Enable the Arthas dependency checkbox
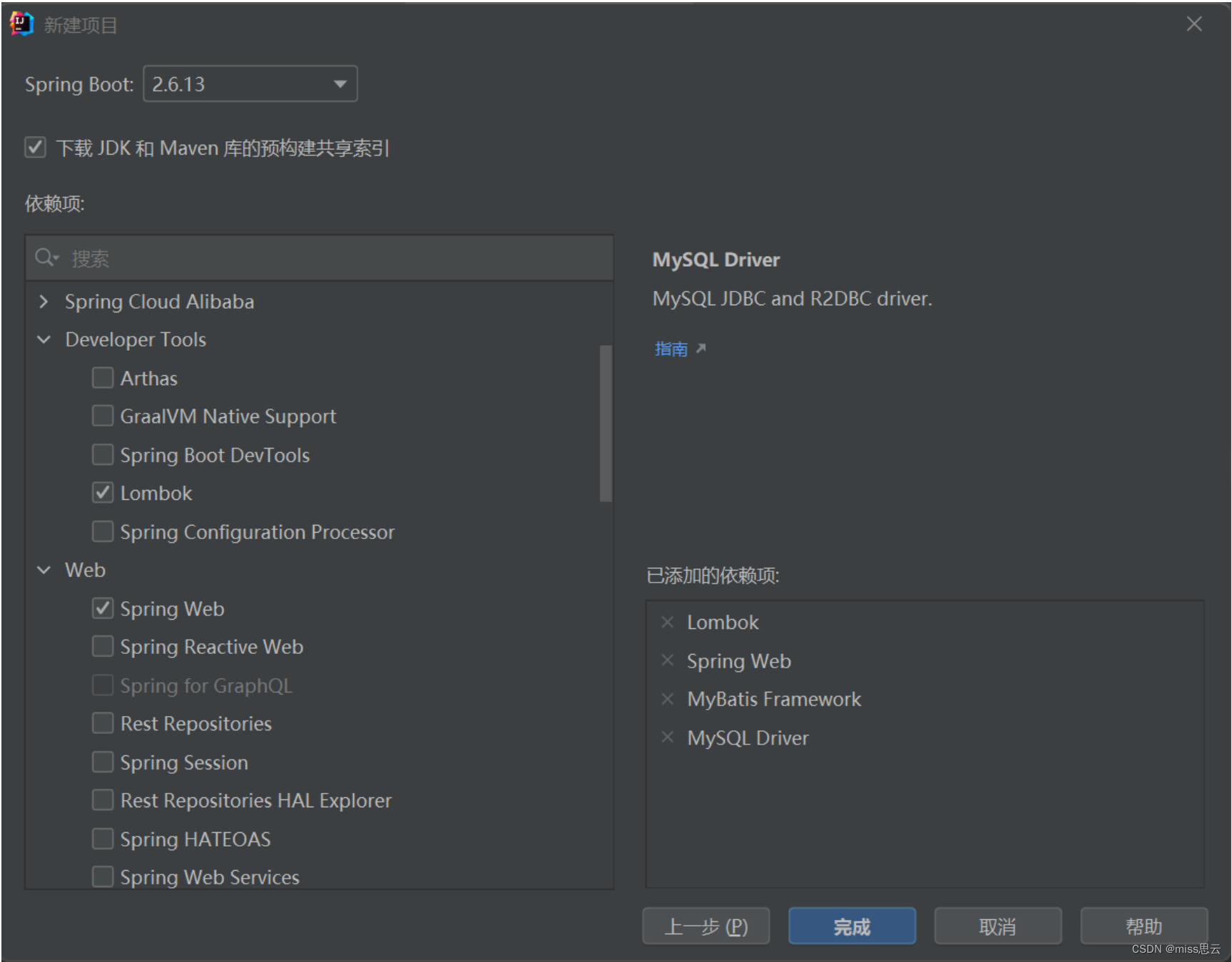Viewport: 1232px width, 962px height. click(103, 377)
